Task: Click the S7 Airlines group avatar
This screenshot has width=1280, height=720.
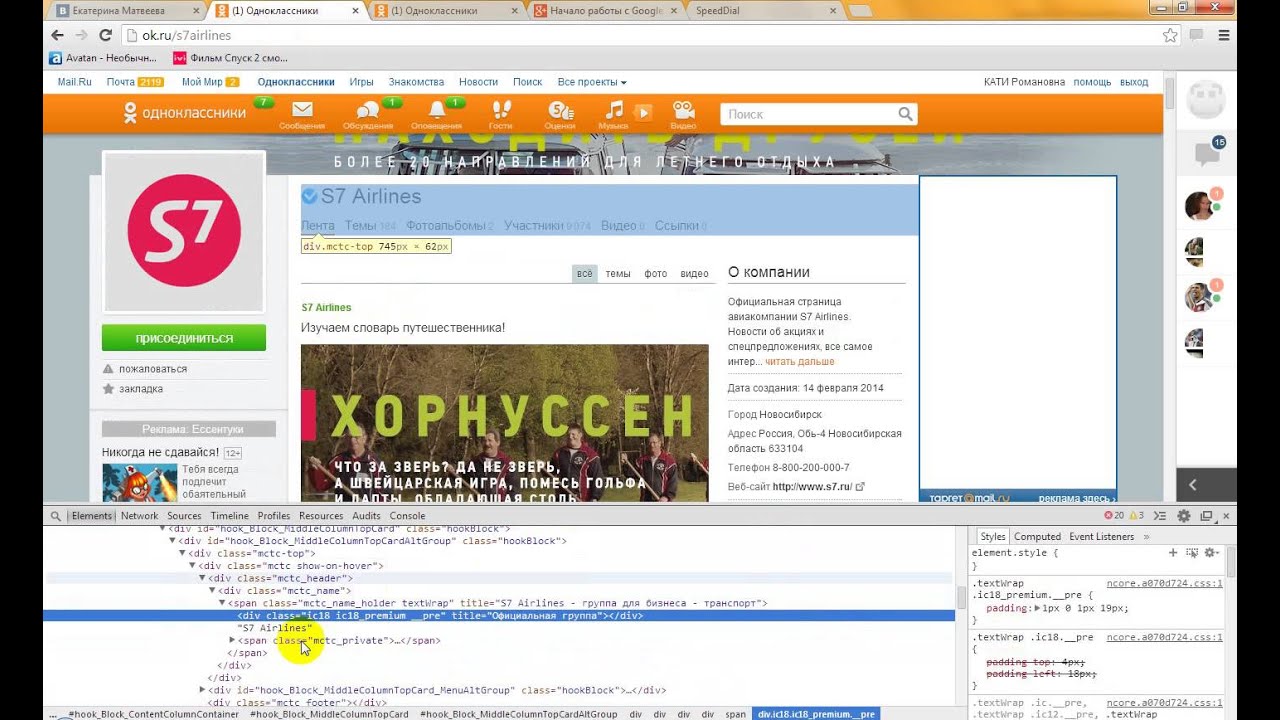Action: coord(184,231)
